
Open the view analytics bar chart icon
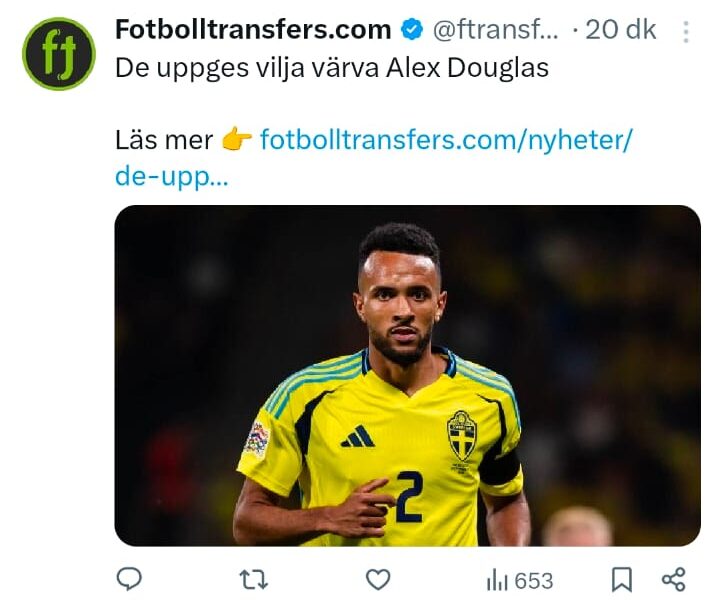[x=497, y=580]
